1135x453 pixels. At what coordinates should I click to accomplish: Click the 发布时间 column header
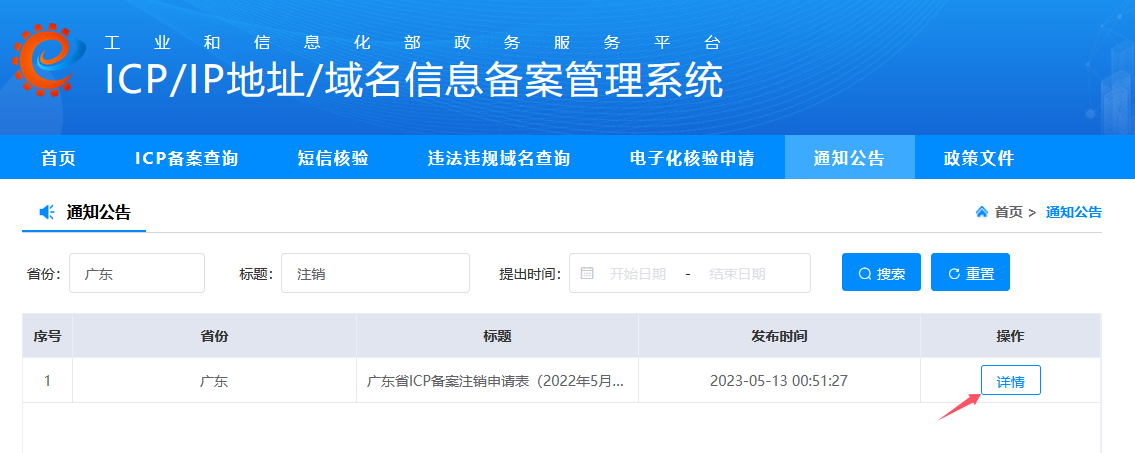click(x=779, y=336)
